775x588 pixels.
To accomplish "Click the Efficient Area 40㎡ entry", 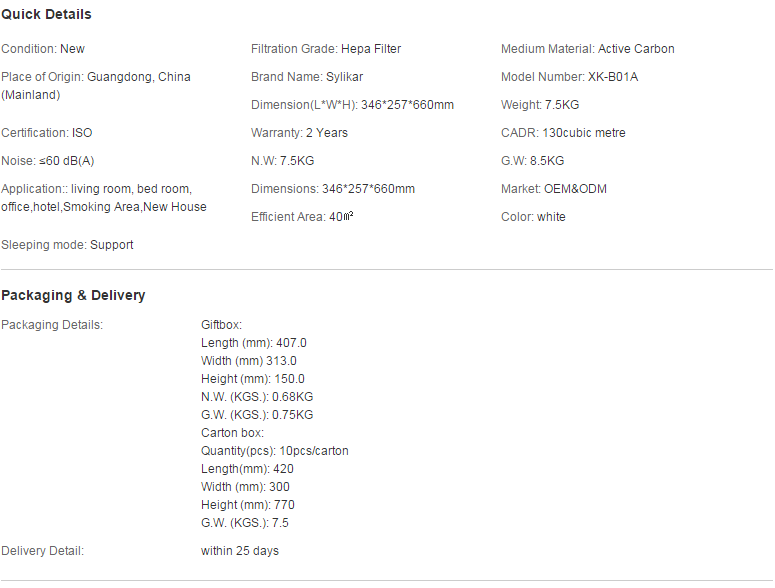I will click(x=302, y=217).
